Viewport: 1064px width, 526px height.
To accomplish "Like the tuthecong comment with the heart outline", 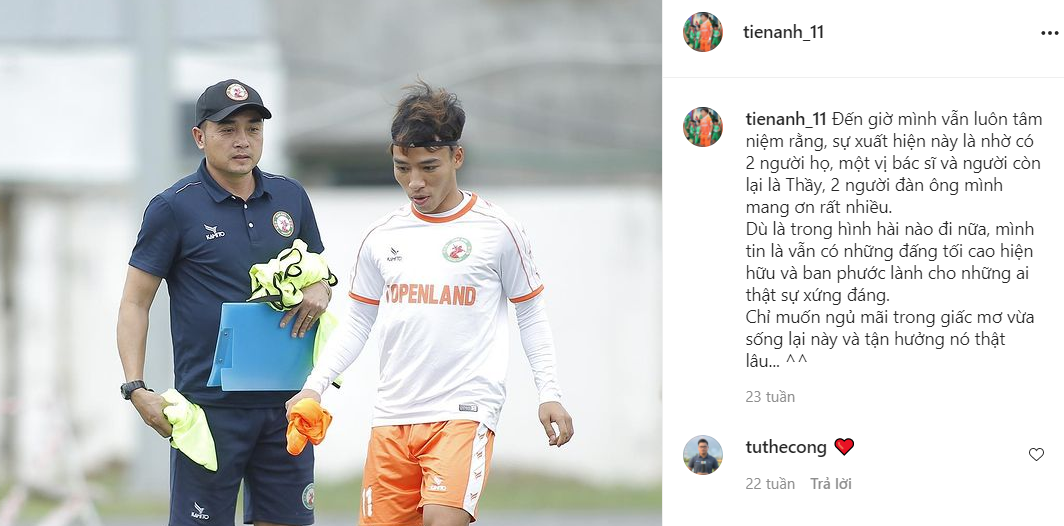I will [1036, 454].
